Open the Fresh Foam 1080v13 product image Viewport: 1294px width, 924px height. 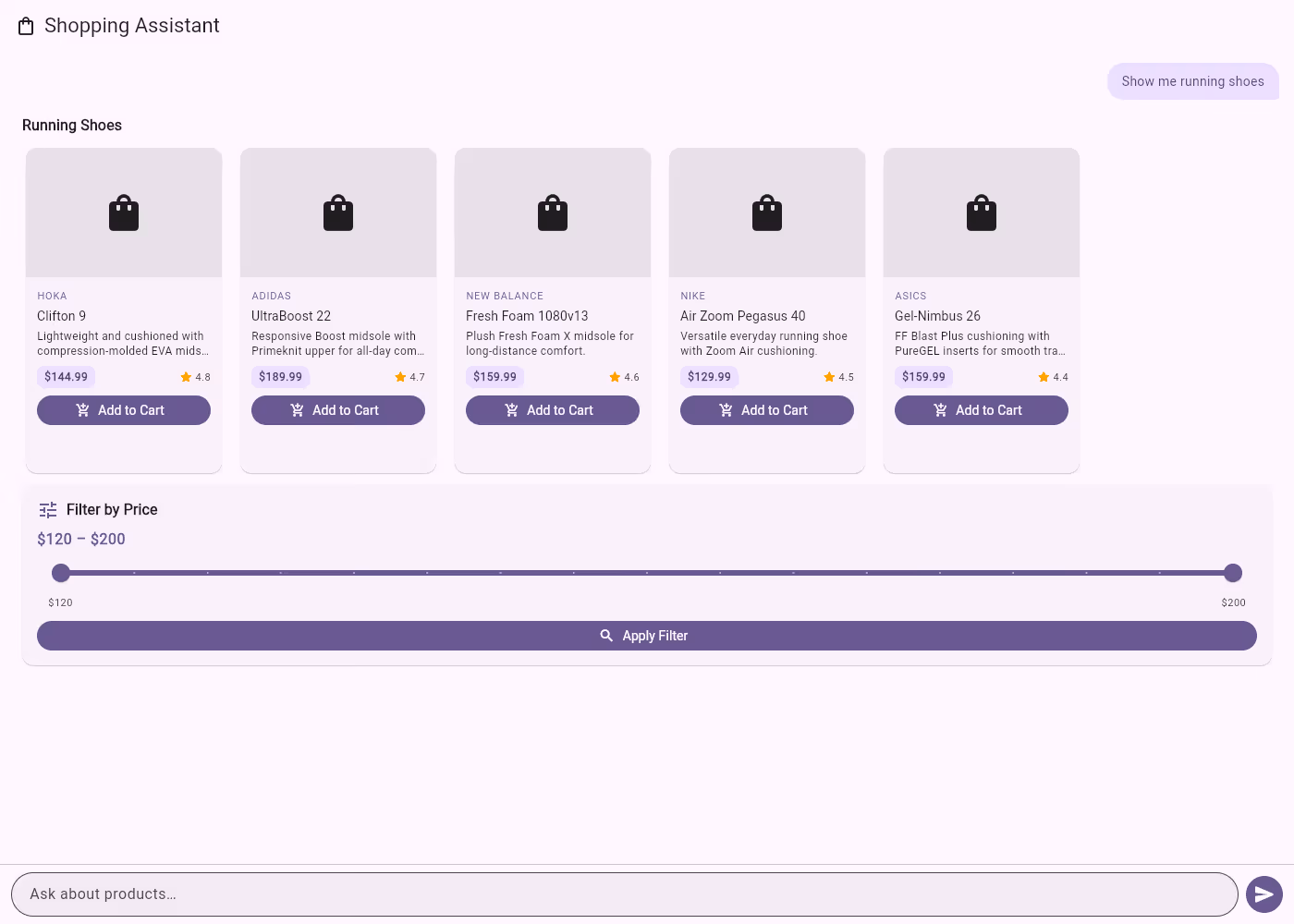(x=553, y=213)
